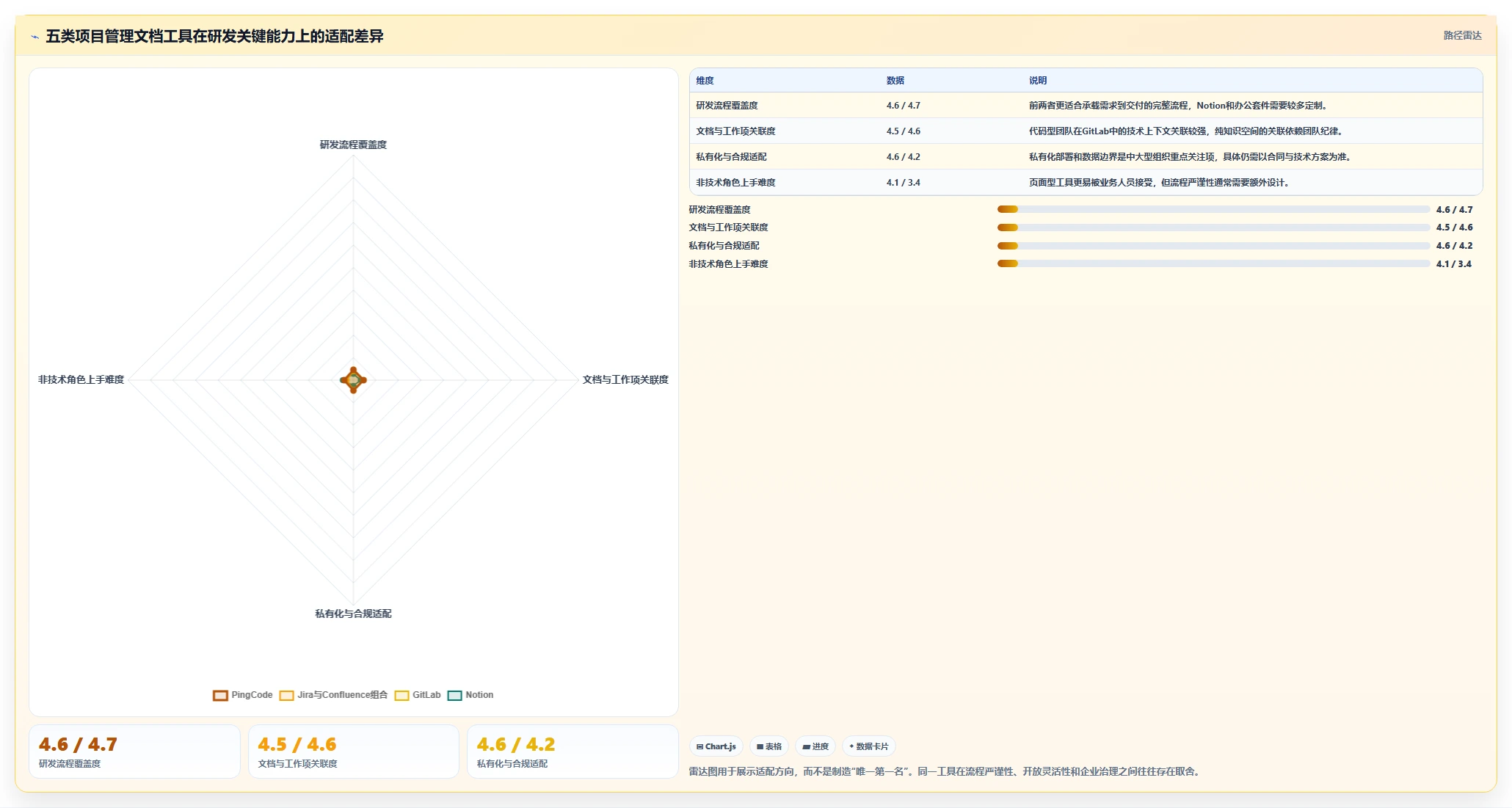Toggle the Notion legend swatch
This screenshot has height=808, width=1512.
[454, 696]
